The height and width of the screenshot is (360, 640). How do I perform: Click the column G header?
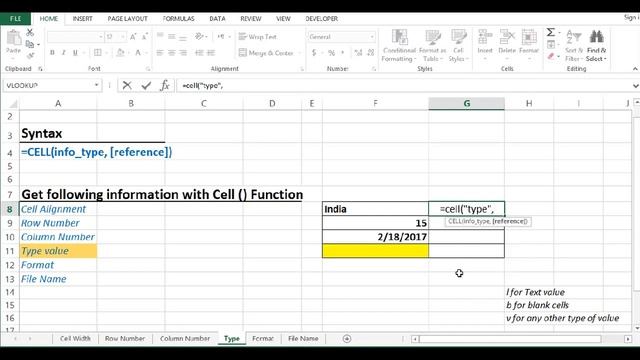(467, 104)
